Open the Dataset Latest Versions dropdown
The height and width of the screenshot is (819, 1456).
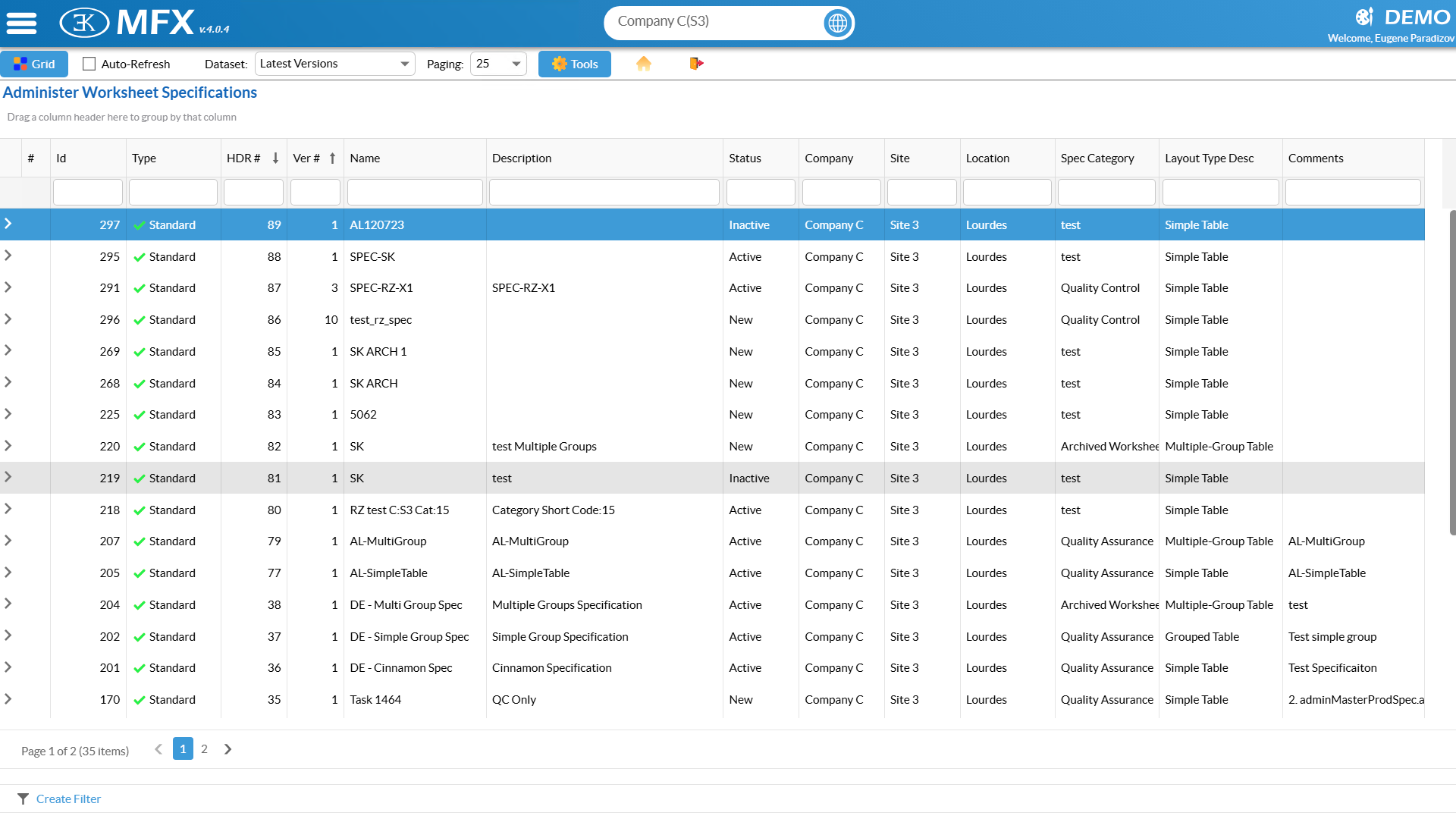pos(335,64)
